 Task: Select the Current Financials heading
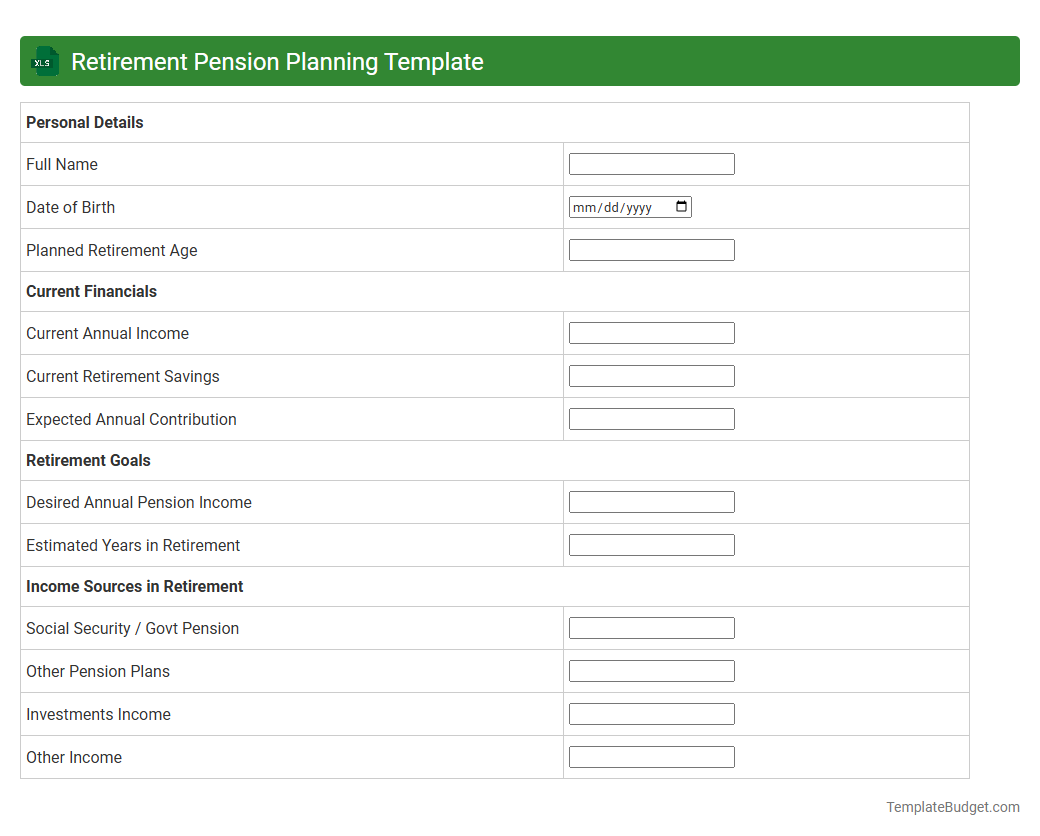(x=91, y=291)
